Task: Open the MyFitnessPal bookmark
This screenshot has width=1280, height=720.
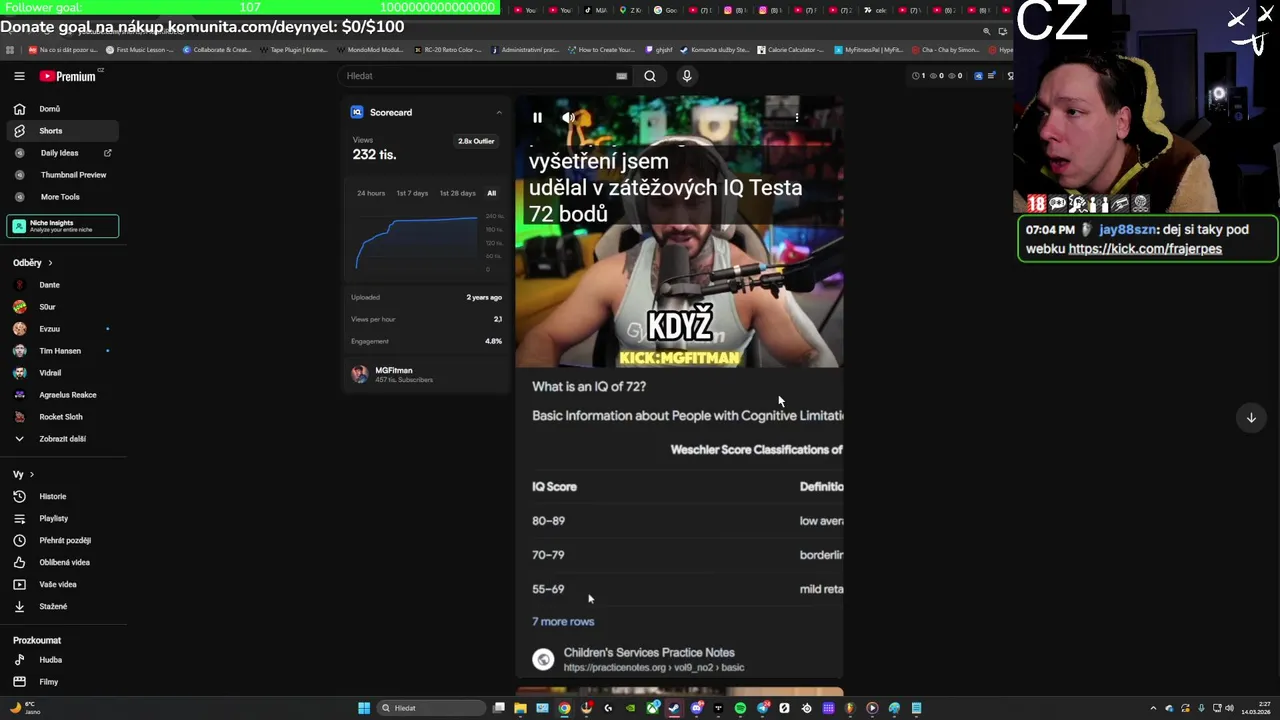Action: pyautogui.click(x=869, y=49)
